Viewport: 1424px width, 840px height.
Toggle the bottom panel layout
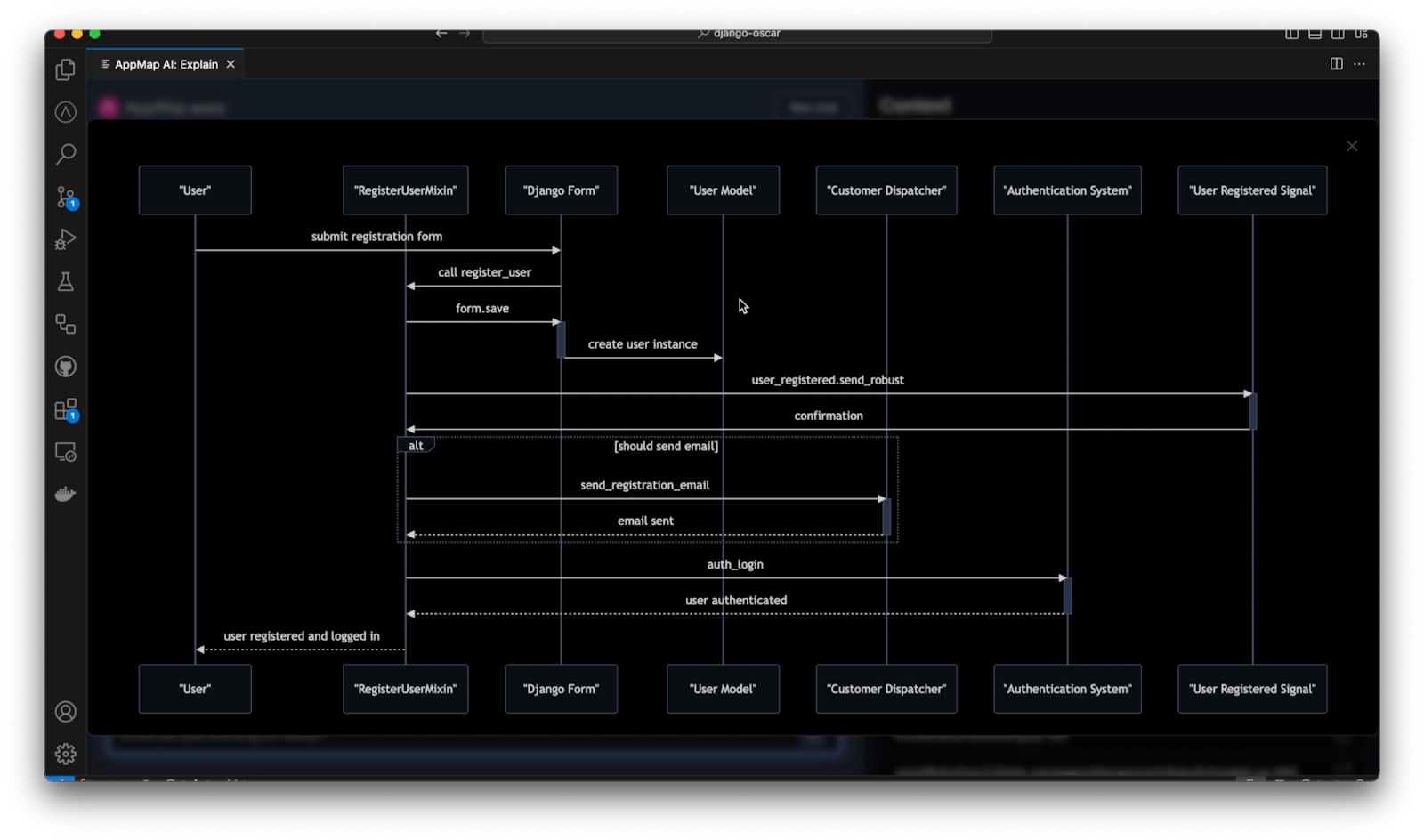pos(1315,34)
